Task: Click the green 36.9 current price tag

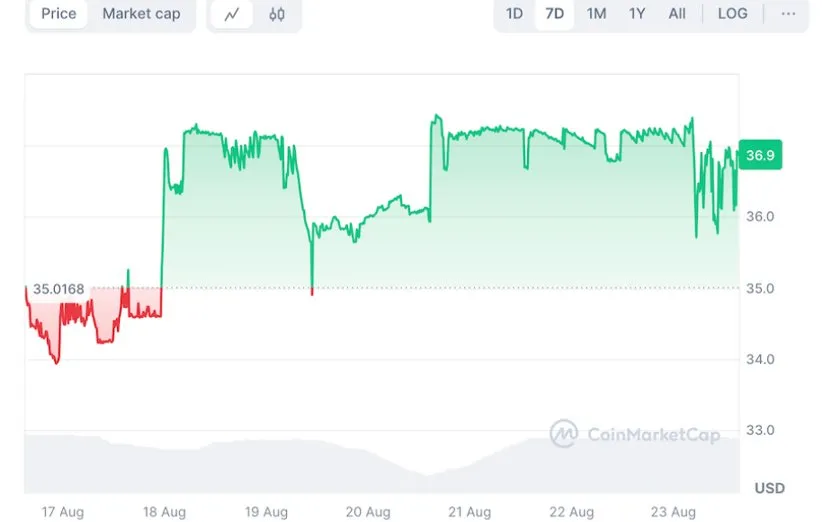Action: 760,155
